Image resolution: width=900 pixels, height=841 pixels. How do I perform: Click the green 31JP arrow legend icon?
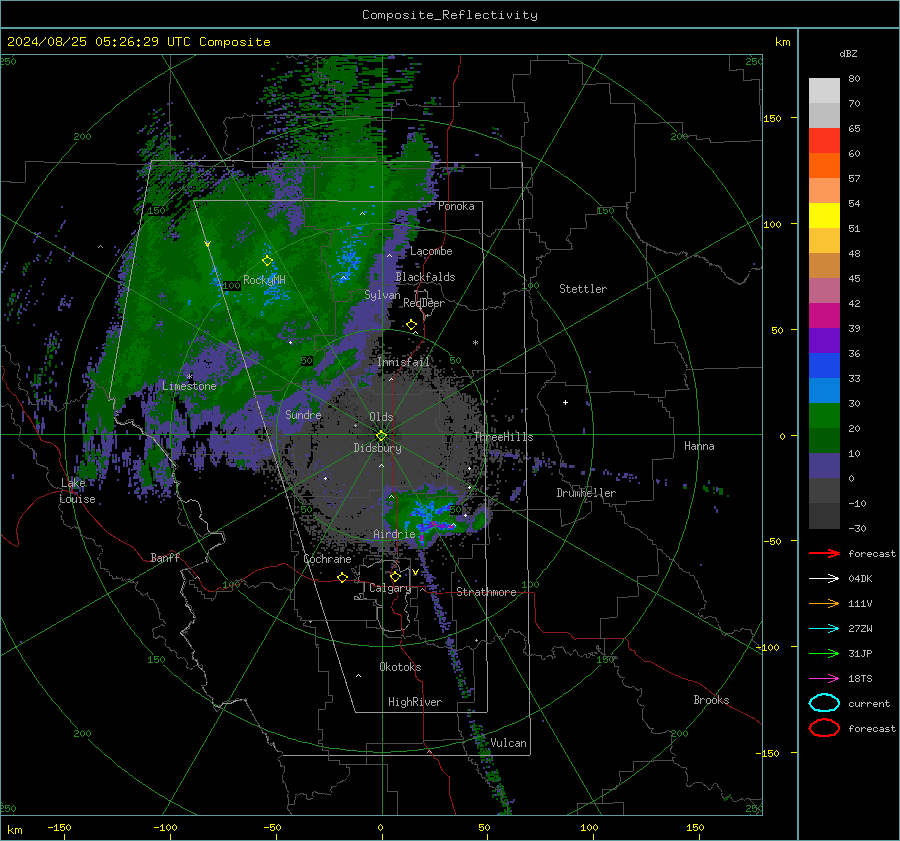(824, 653)
